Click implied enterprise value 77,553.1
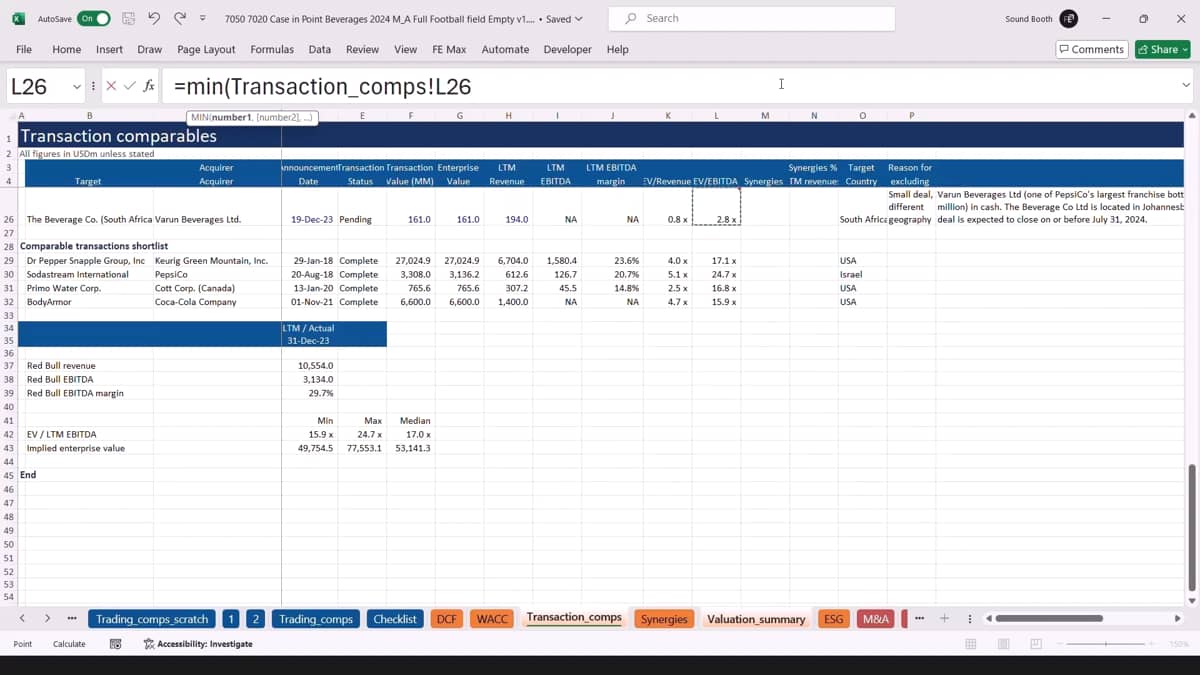Image resolution: width=1200 pixels, height=675 pixels. (x=362, y=448)
